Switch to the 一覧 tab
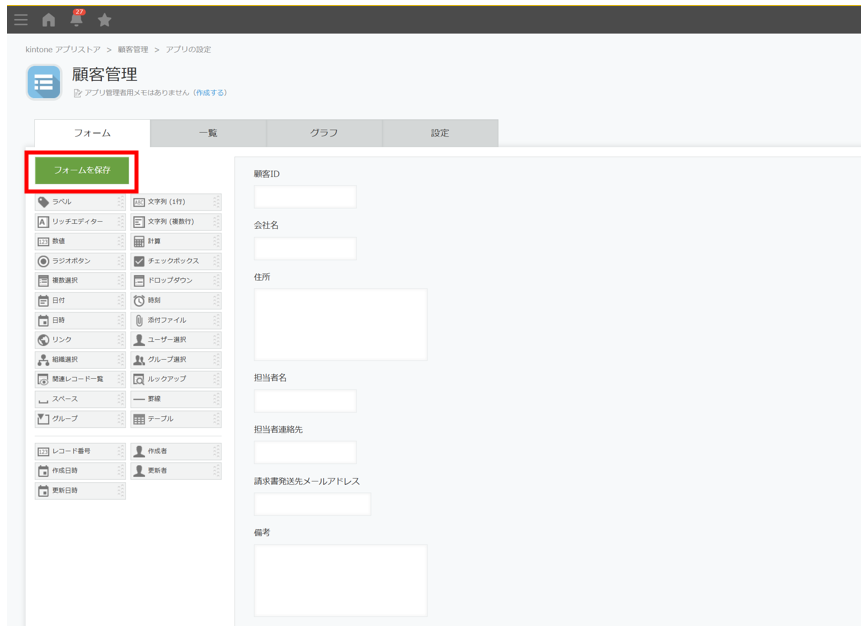 (x=208, y=134)
